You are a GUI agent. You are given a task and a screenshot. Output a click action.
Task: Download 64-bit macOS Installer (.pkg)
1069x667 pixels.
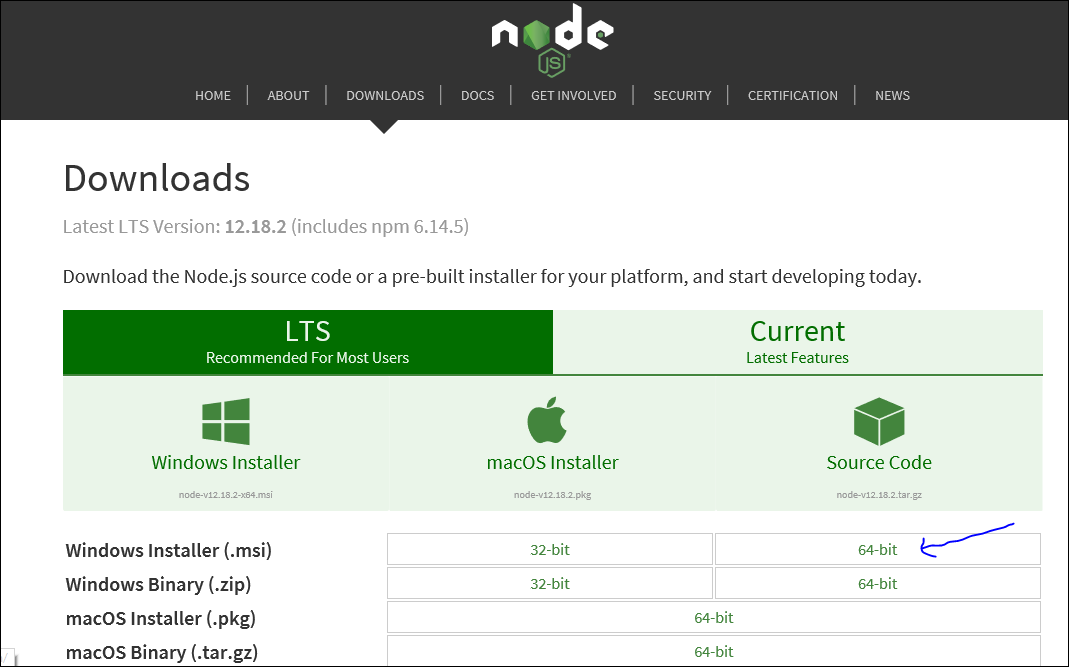click(714, 617)
